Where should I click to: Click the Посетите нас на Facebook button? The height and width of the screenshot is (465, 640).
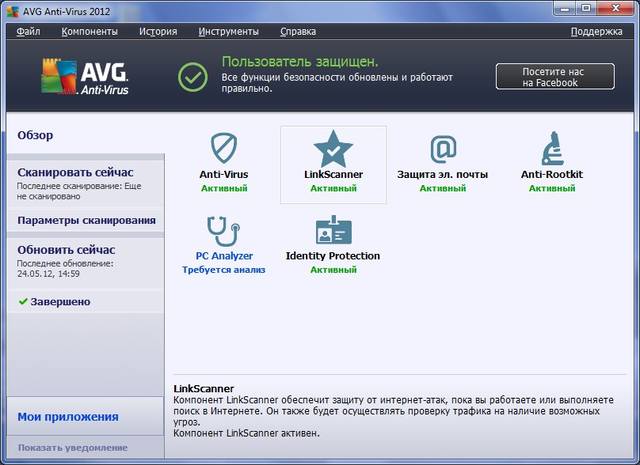pos(555,76)
